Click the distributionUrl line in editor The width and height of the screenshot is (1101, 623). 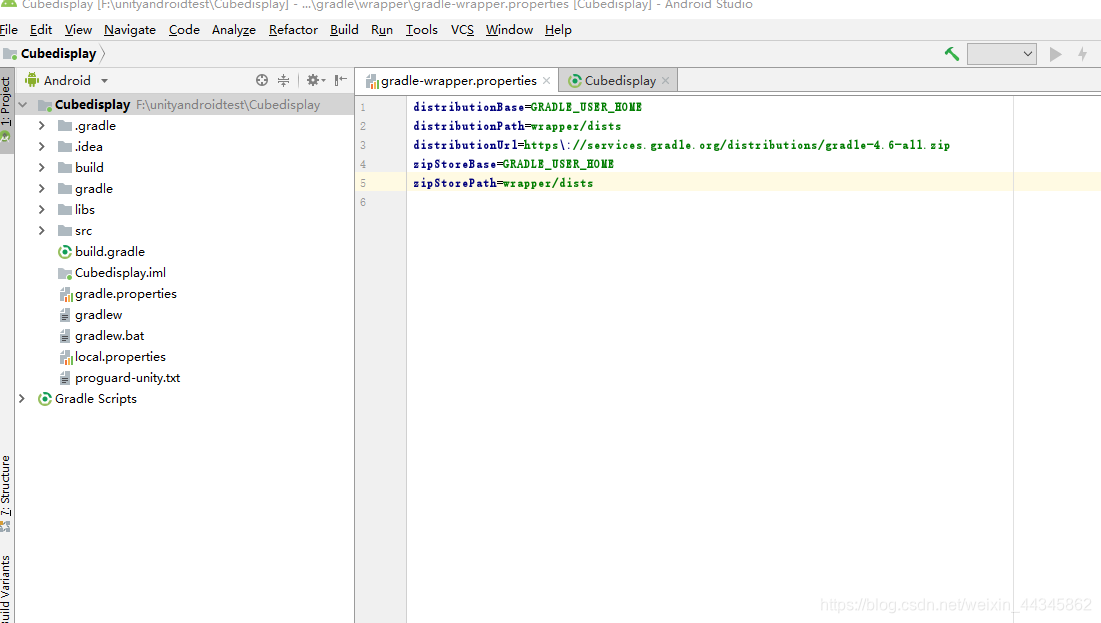point(681,145)
